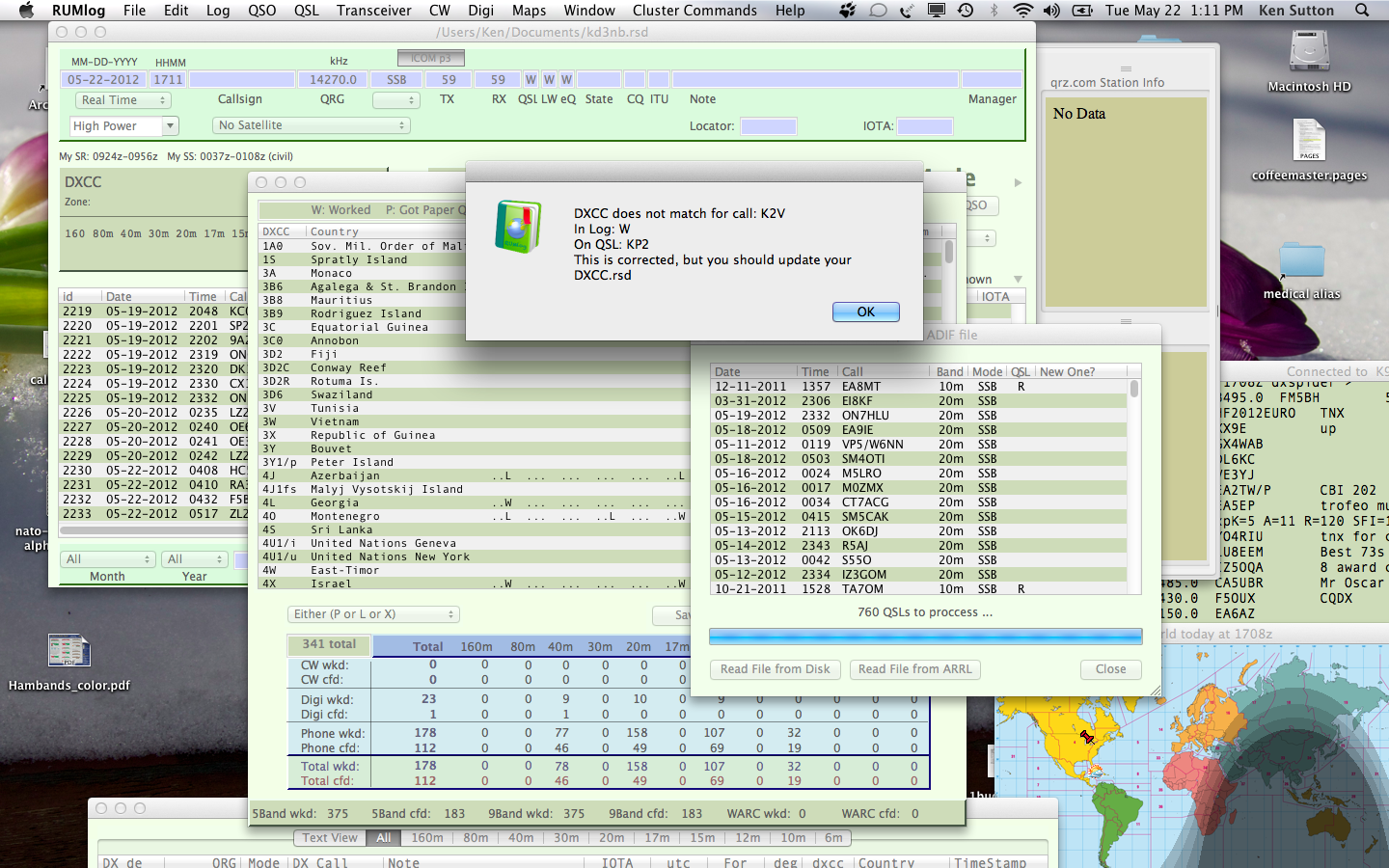This screenshot has height=868, width=1389.
Task: Open the Digi menu
Action: click(481, 10)
